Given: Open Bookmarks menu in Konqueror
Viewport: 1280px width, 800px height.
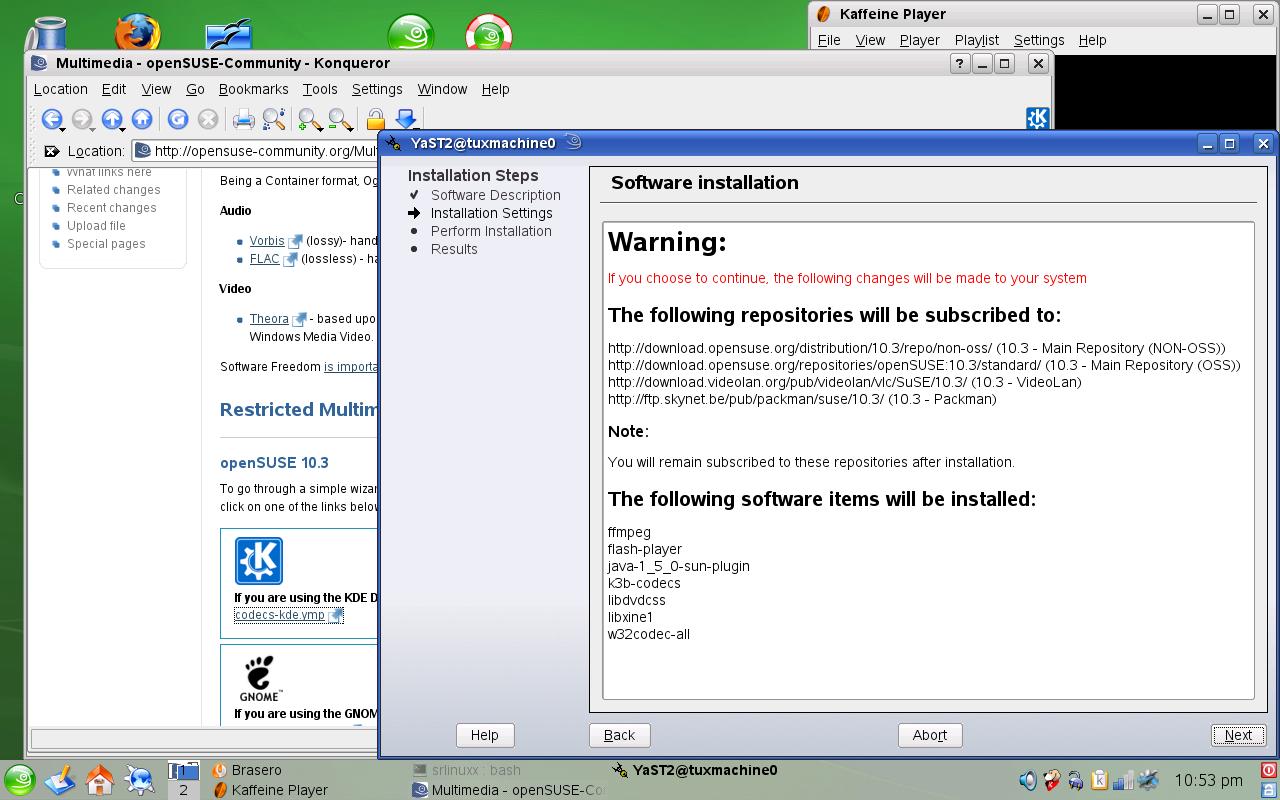Looking at the screenshot, I should point(253,89).
